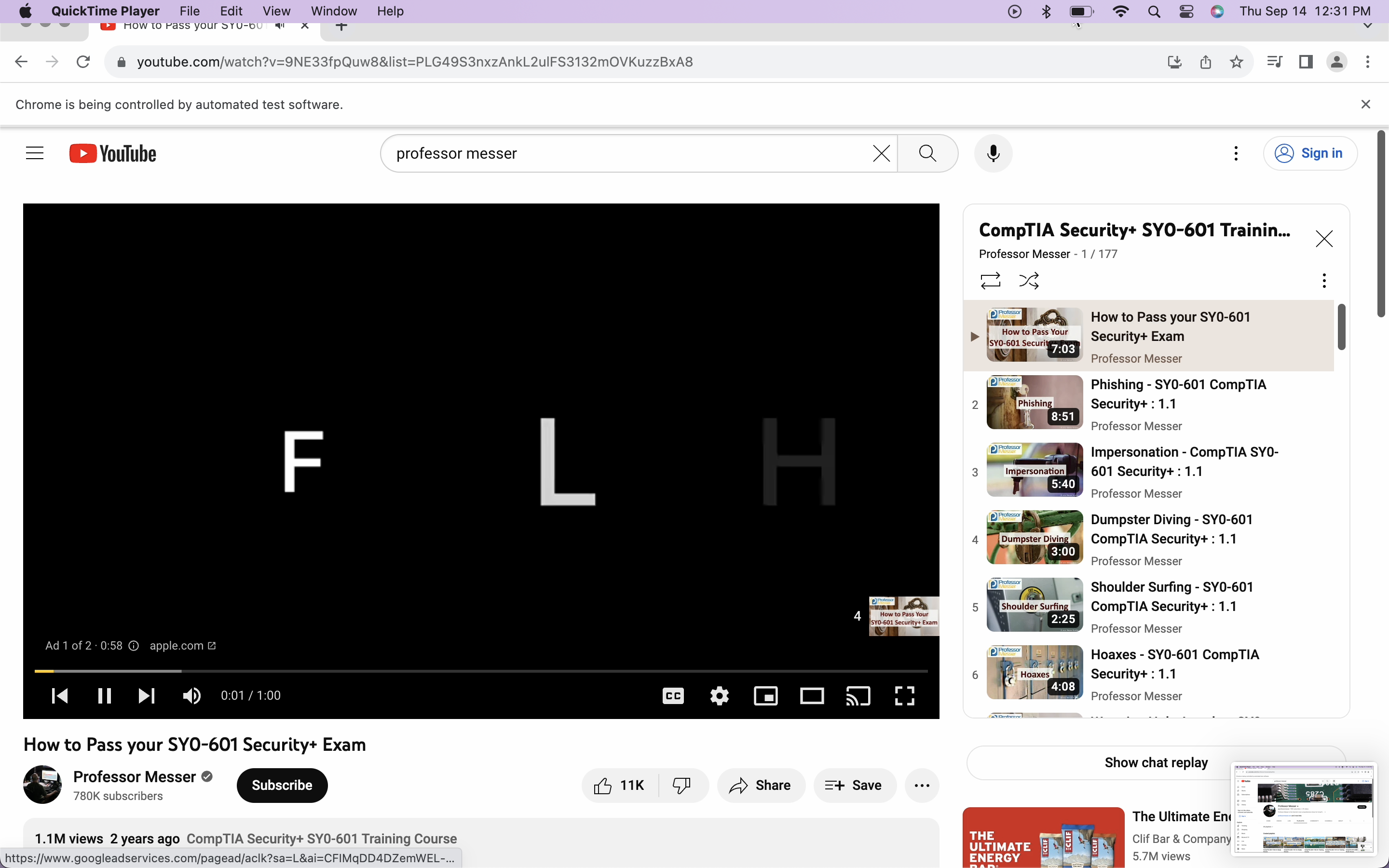Subscribe to Professor Messer
Image resolution: width=1389 pixels, height=868 pixels.
point(282,785)
